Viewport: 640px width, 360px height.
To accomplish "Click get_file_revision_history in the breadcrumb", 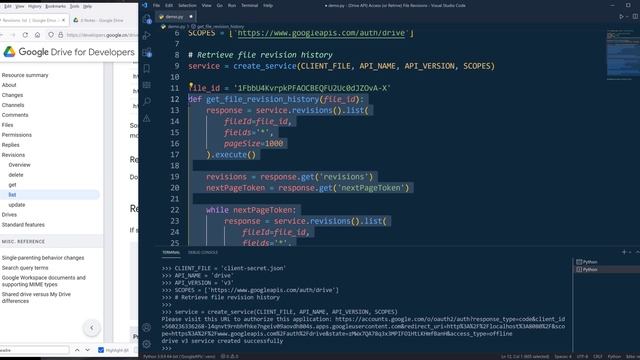I will [x=220, y=27].
